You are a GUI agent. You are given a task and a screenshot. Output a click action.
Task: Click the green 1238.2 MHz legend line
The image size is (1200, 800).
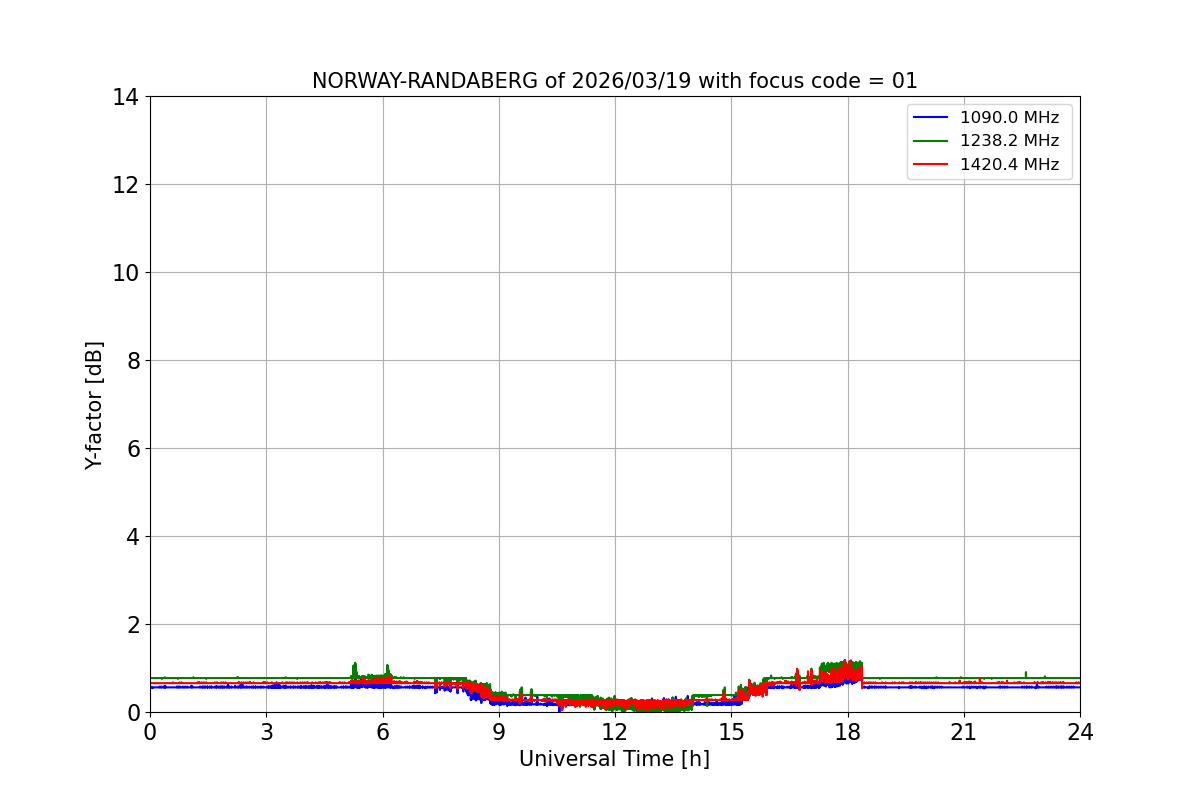point(931,141)
